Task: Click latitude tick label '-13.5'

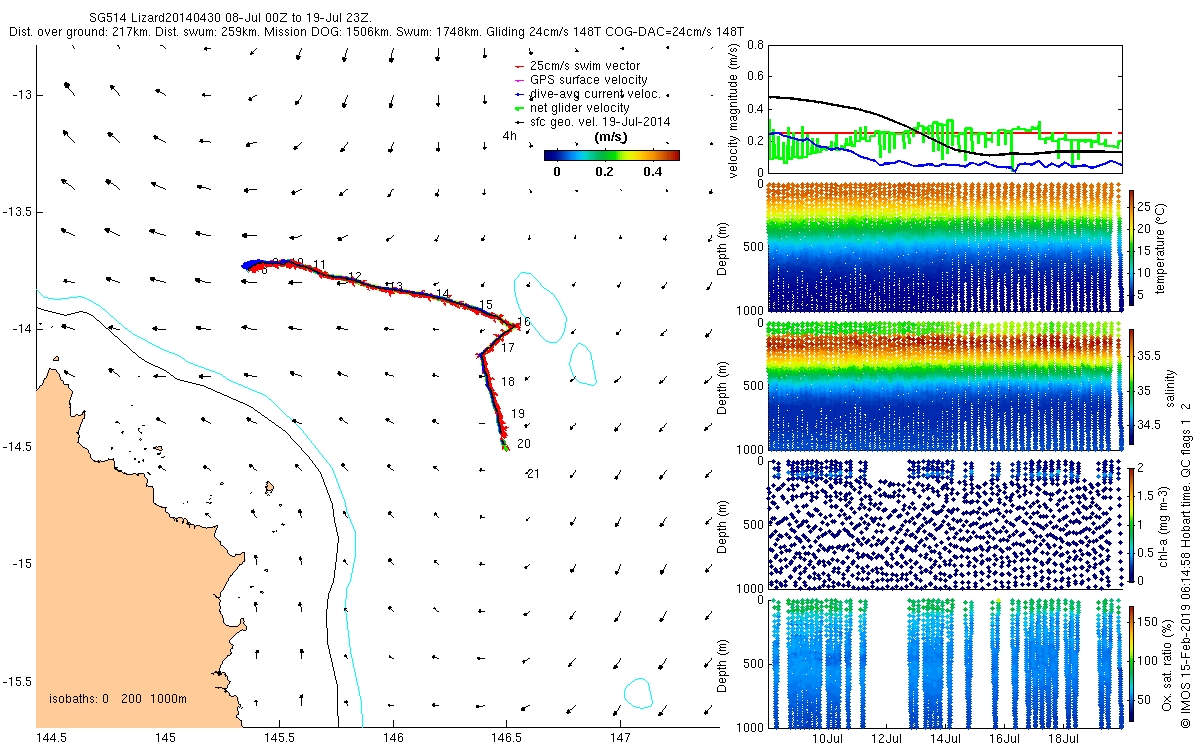Action: pyautogui.click(x=18, y=212)
